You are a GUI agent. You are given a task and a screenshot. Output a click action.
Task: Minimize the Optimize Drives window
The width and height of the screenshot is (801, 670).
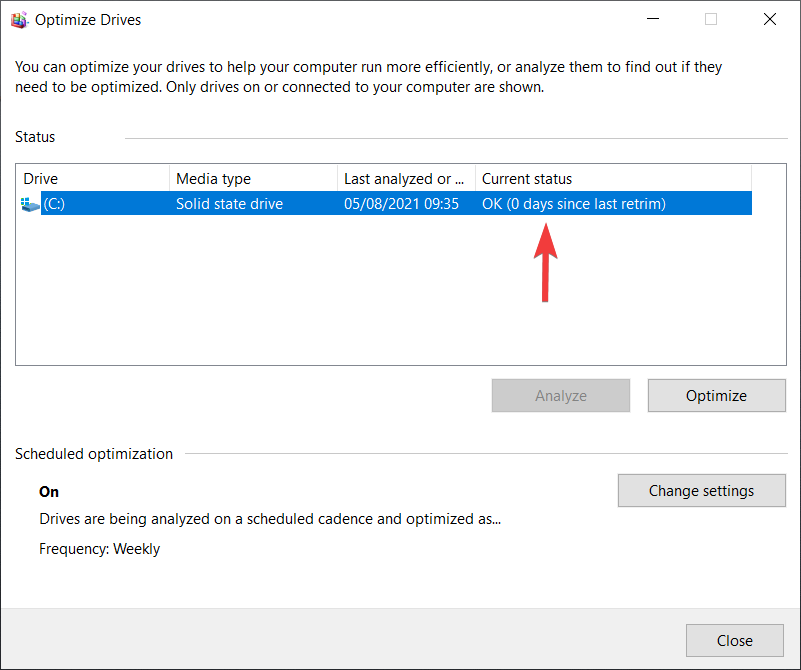tap(653, 19)
